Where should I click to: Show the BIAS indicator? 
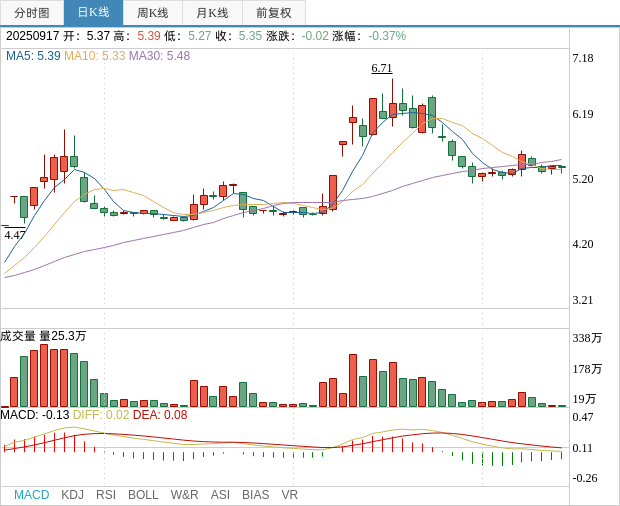pyautogui.click(x=255, y=495)
